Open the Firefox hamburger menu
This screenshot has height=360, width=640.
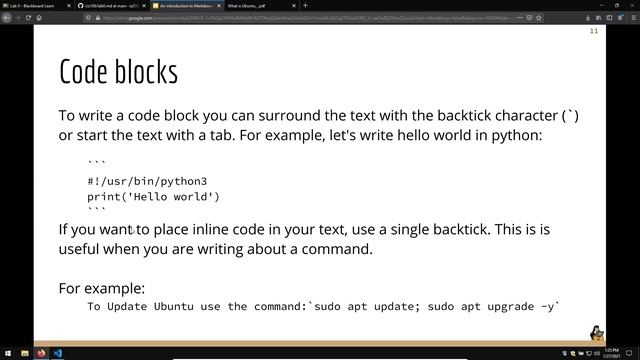click(x=633, y=18)
